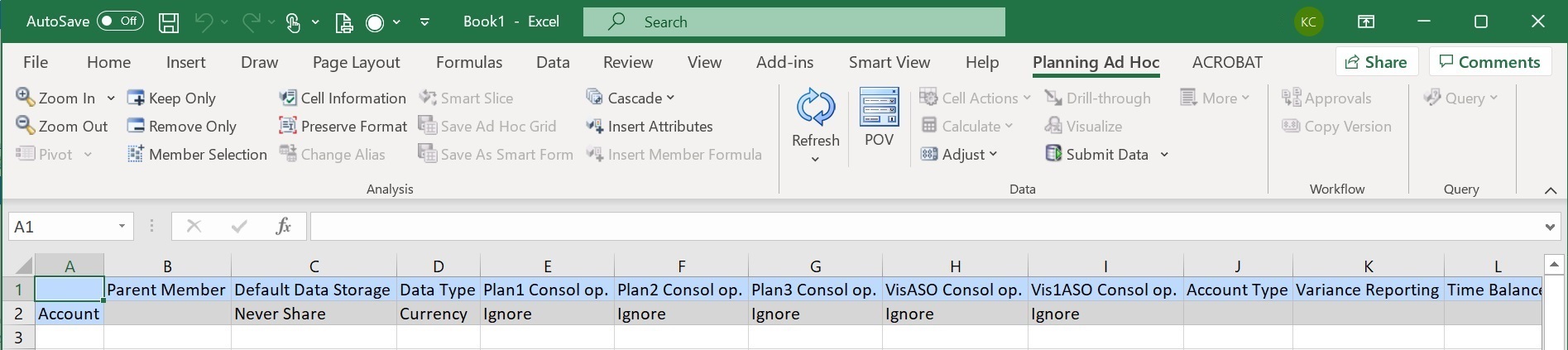Screen dimensions: 1568x350
Task: Click the Insert Attributes icon
Action: pyautogui.click(x=594, y=126)
